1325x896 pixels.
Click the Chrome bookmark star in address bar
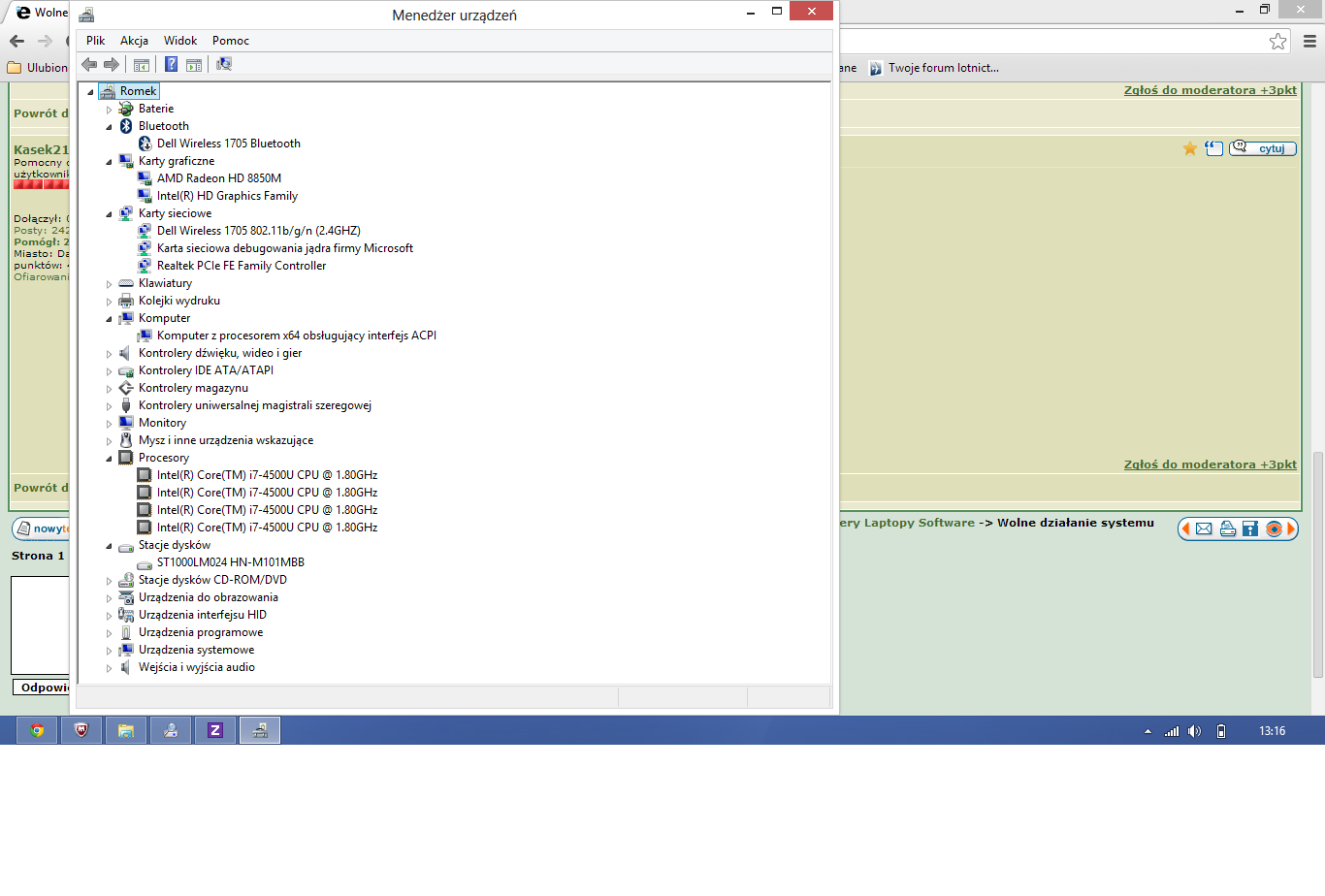[1278, 41]
